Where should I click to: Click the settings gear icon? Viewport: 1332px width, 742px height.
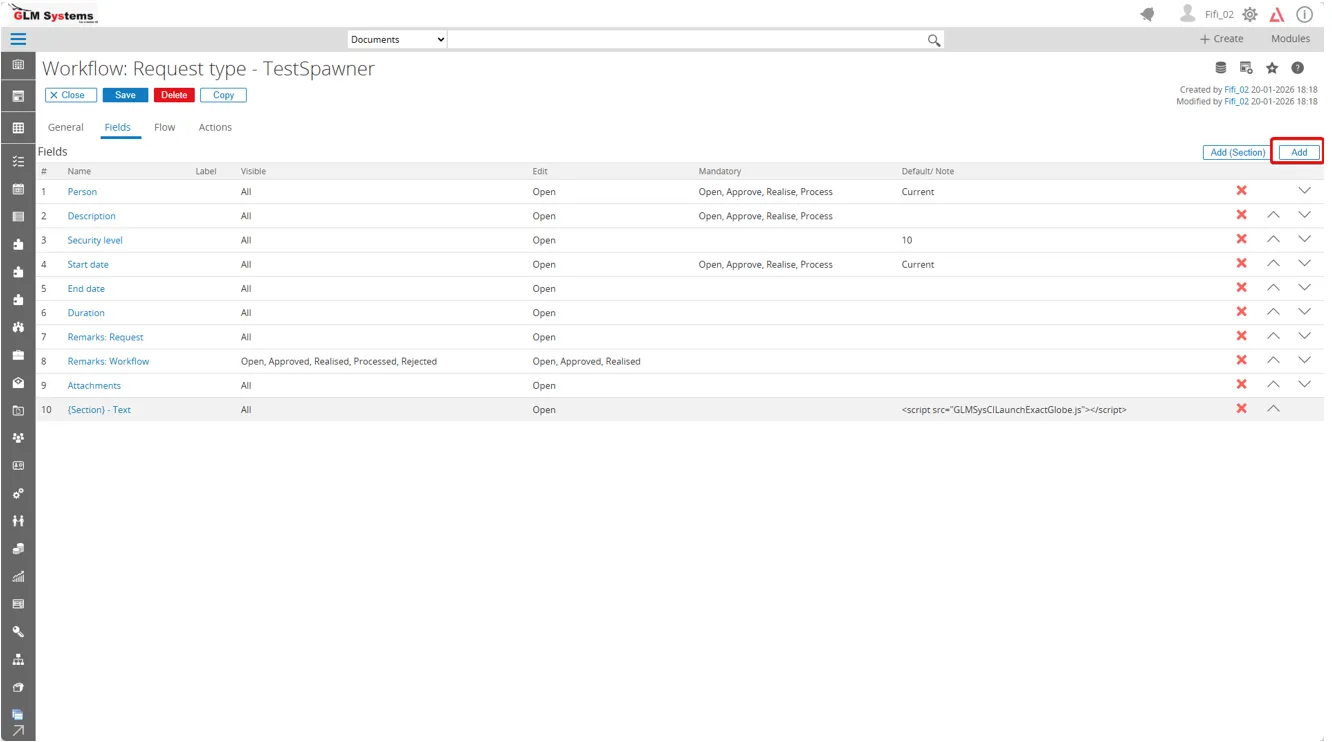point(1249,15)
